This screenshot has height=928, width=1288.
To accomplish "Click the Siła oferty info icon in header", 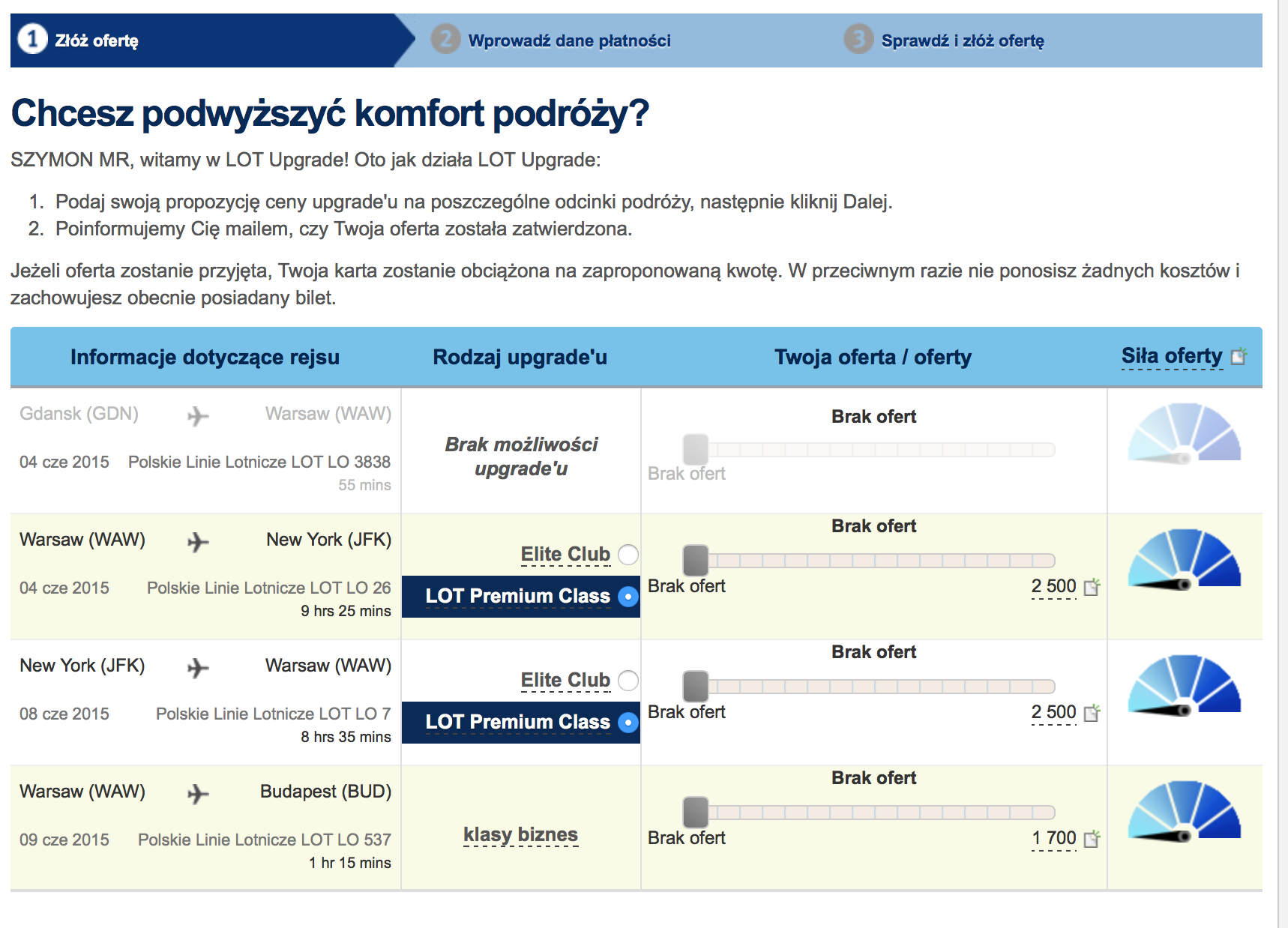I will click(x=1239, y=356).
